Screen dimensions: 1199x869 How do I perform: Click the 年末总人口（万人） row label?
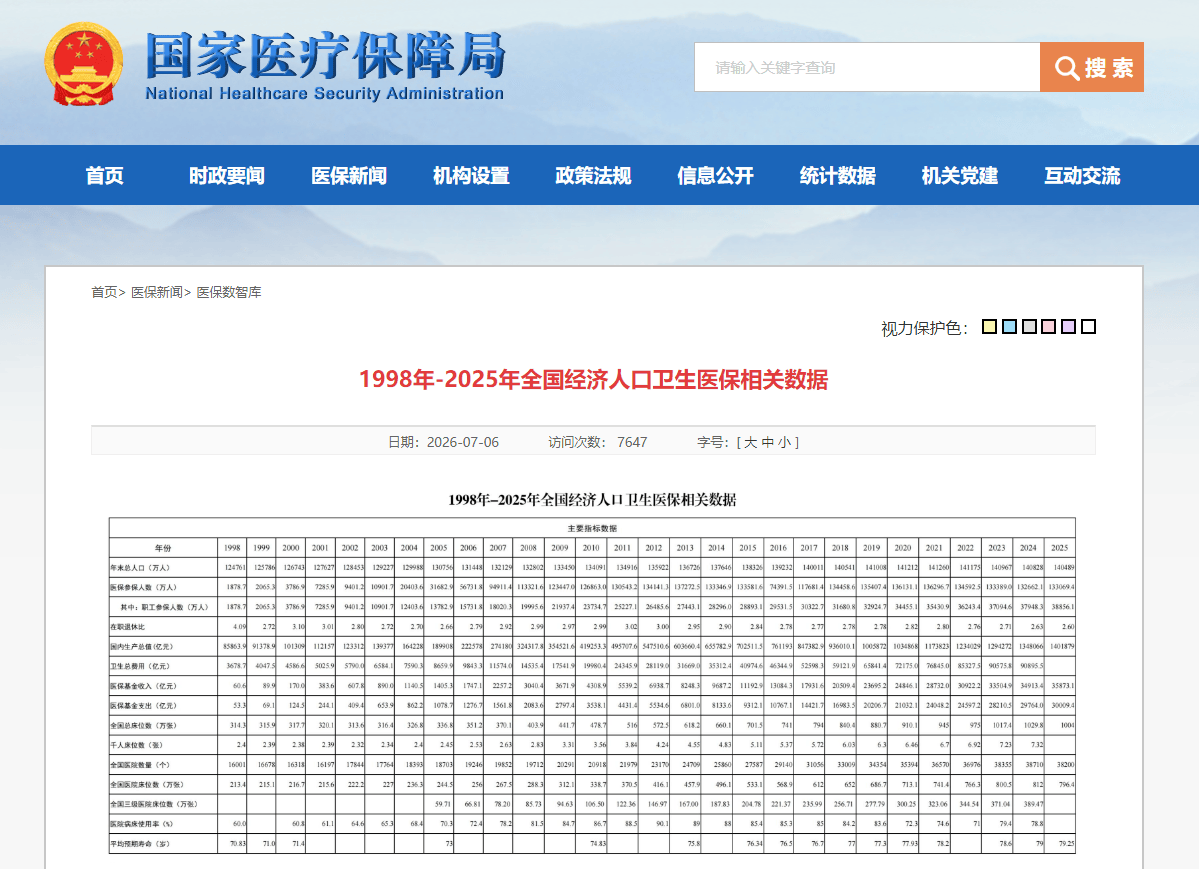pyautogui.click(x=140, y=568)
